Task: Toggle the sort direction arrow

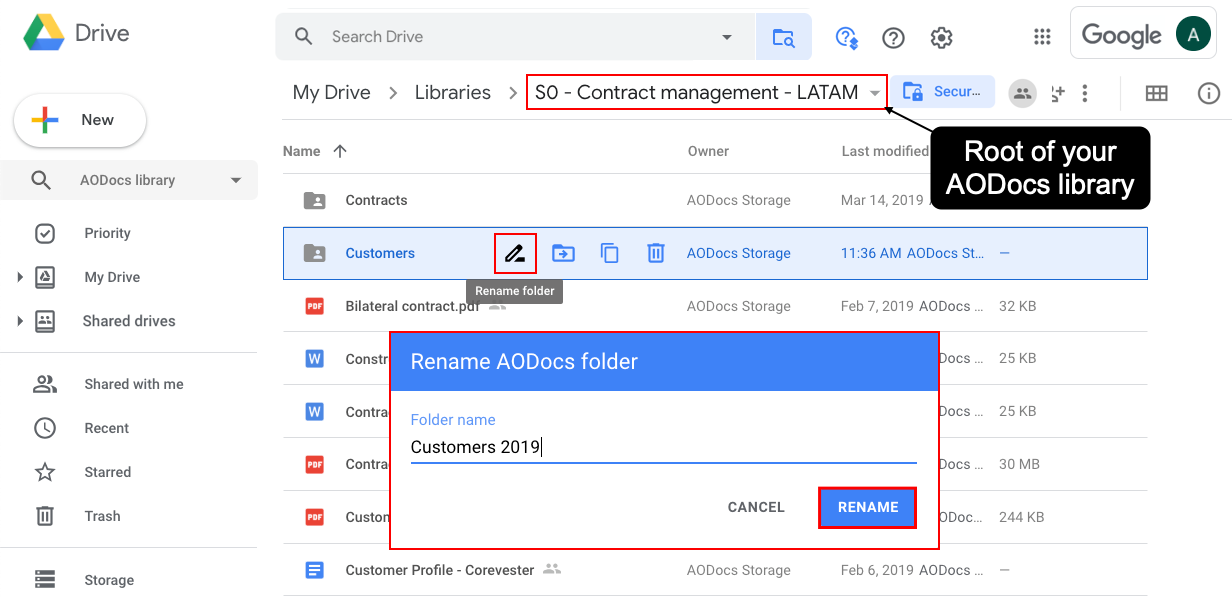Action: pyautogui.click(x=340, y=151)
